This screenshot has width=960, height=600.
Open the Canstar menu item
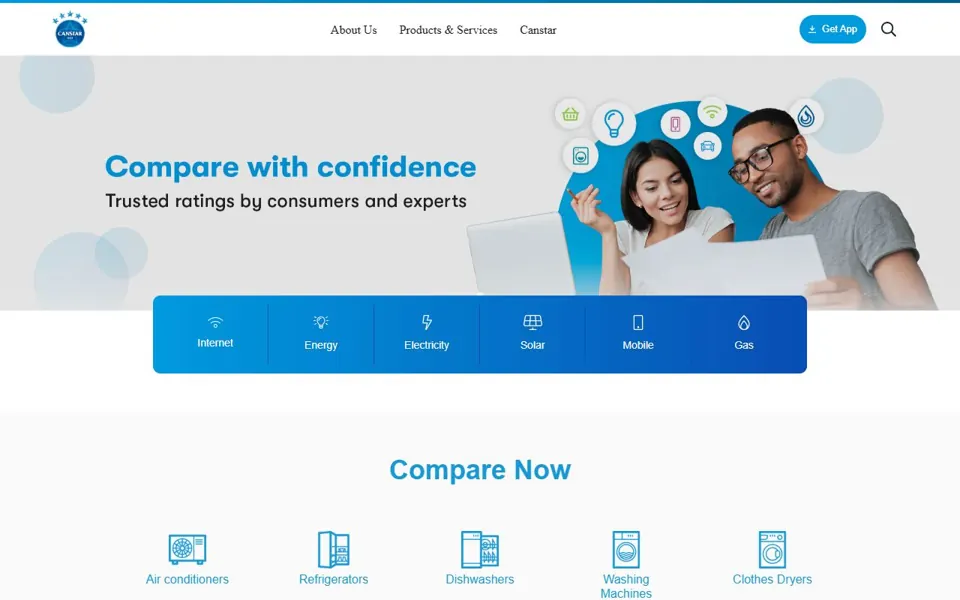538,30
